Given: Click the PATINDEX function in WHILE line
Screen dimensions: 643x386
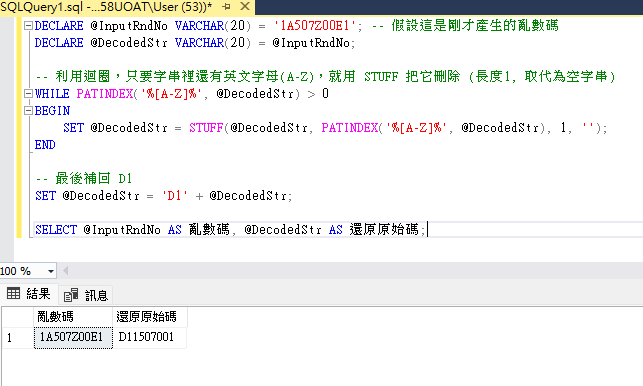Looking at the screenshot, I should (x=105, y=94).
